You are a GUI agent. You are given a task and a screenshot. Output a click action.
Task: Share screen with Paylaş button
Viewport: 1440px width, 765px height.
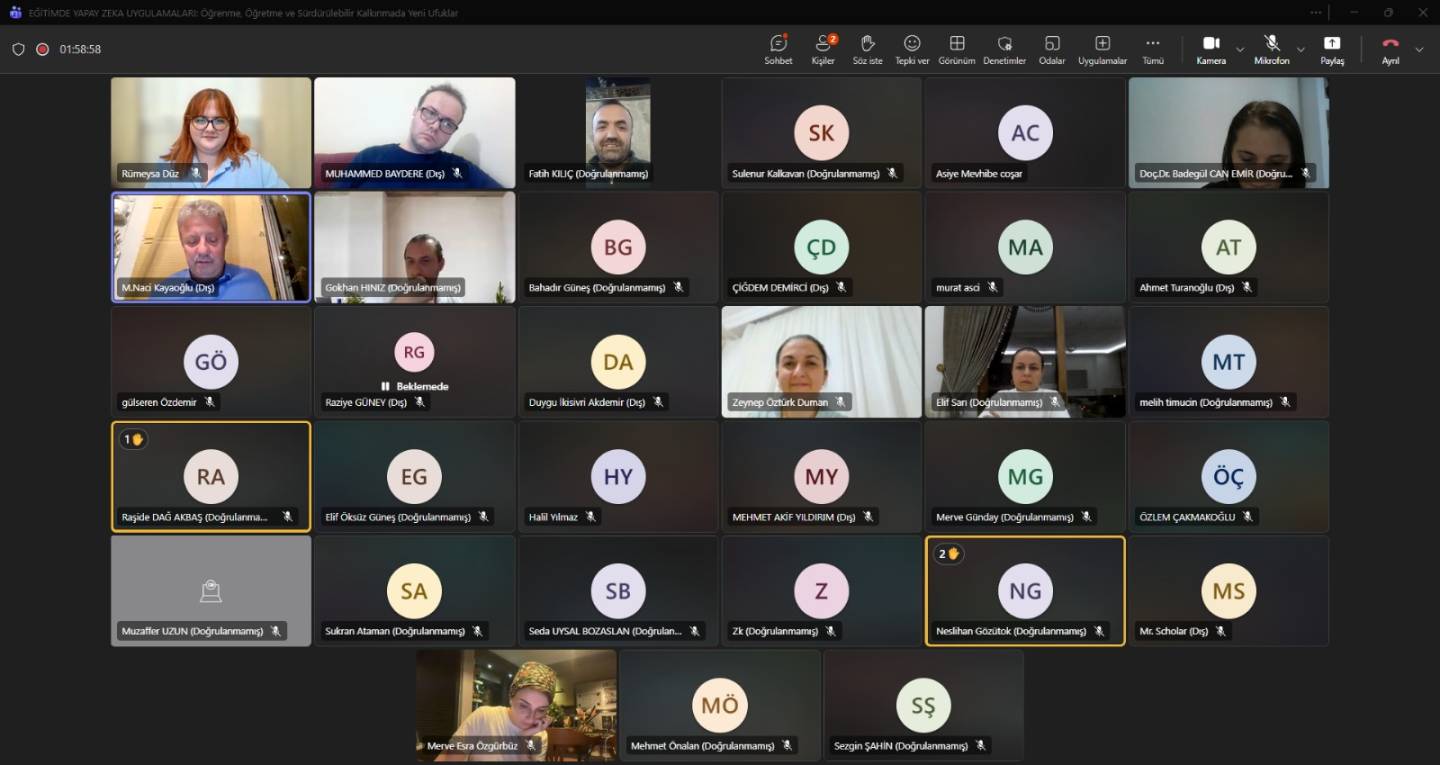click(1332, 49)
